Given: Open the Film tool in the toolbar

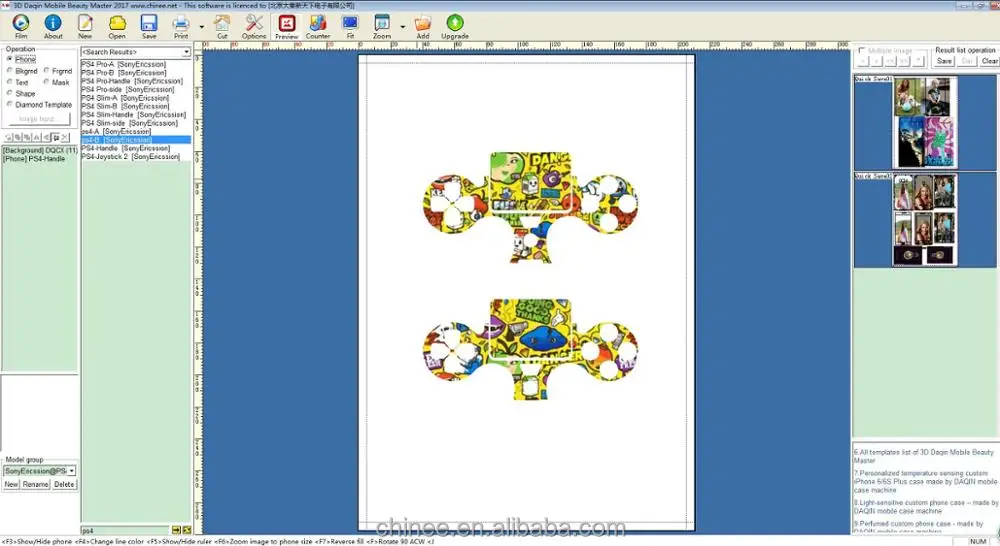Looking at the screenshot, I should point(21,26).
